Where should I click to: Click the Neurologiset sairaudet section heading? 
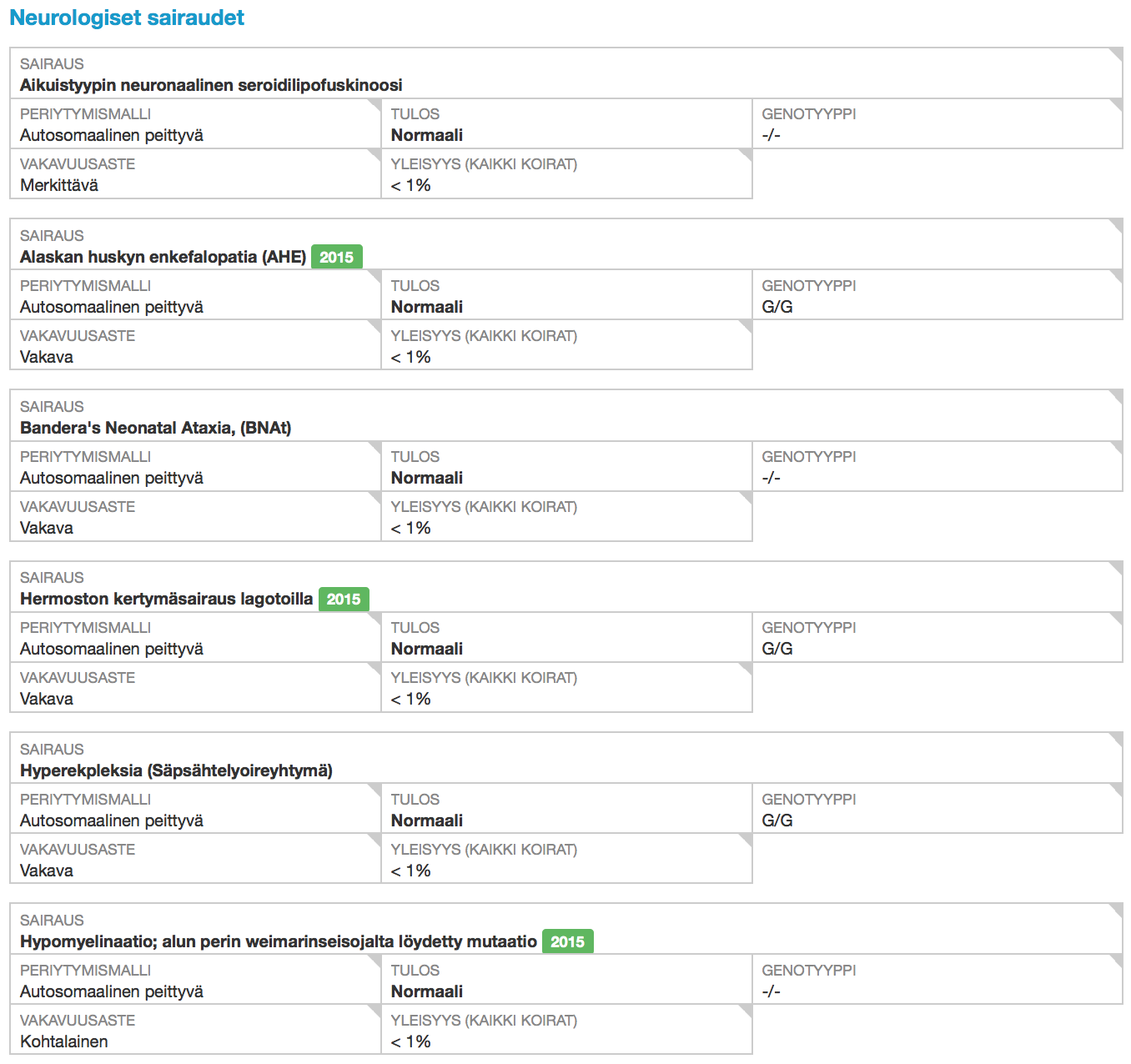pyautogui.click(x=127, y=18)
